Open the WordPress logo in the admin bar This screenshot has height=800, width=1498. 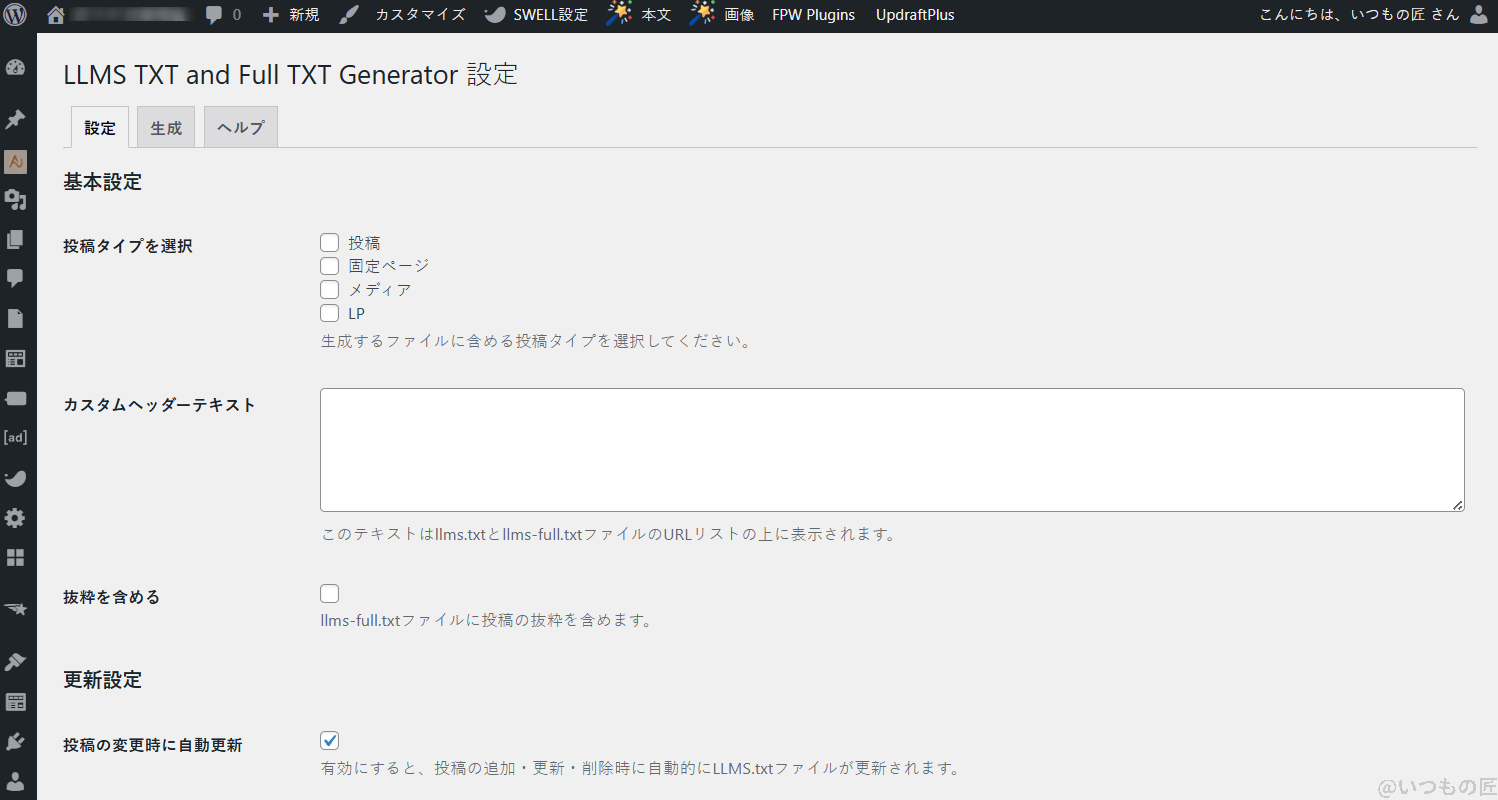click(15, 14)
